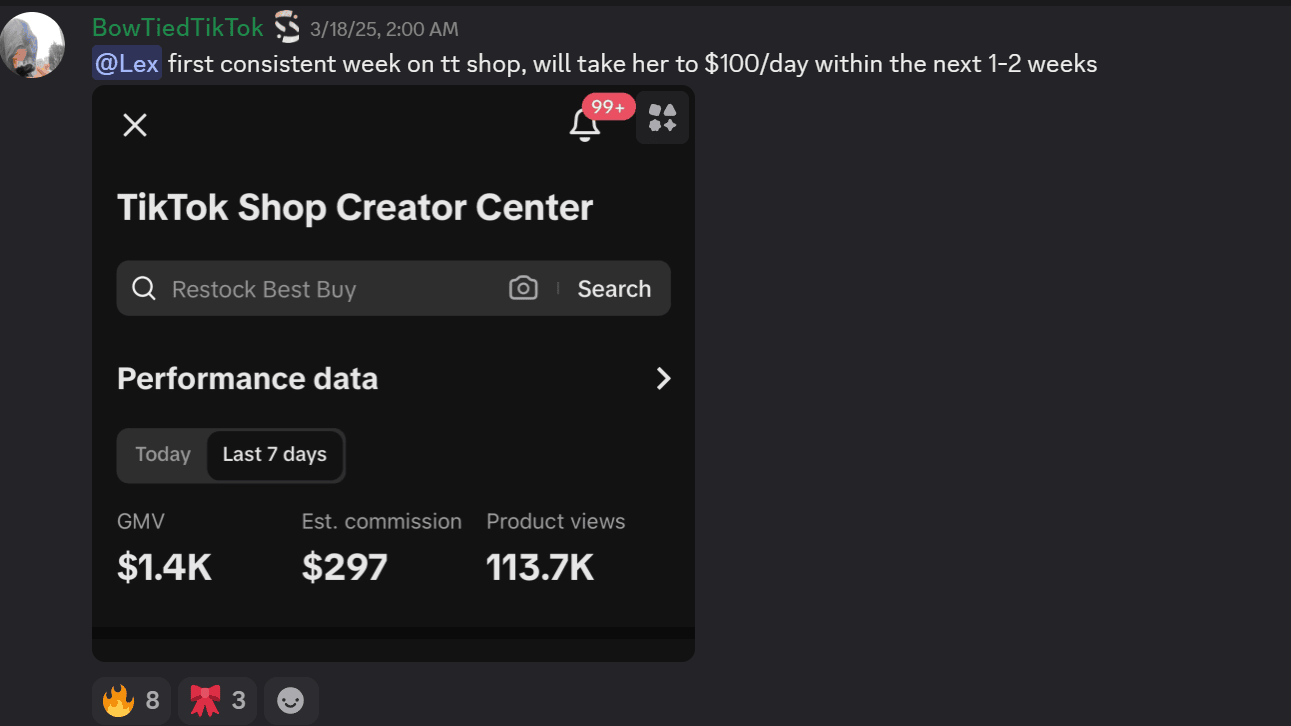Select the Last 7 days tab
Screen dimensions: 1291x726
tap(274, 455)
